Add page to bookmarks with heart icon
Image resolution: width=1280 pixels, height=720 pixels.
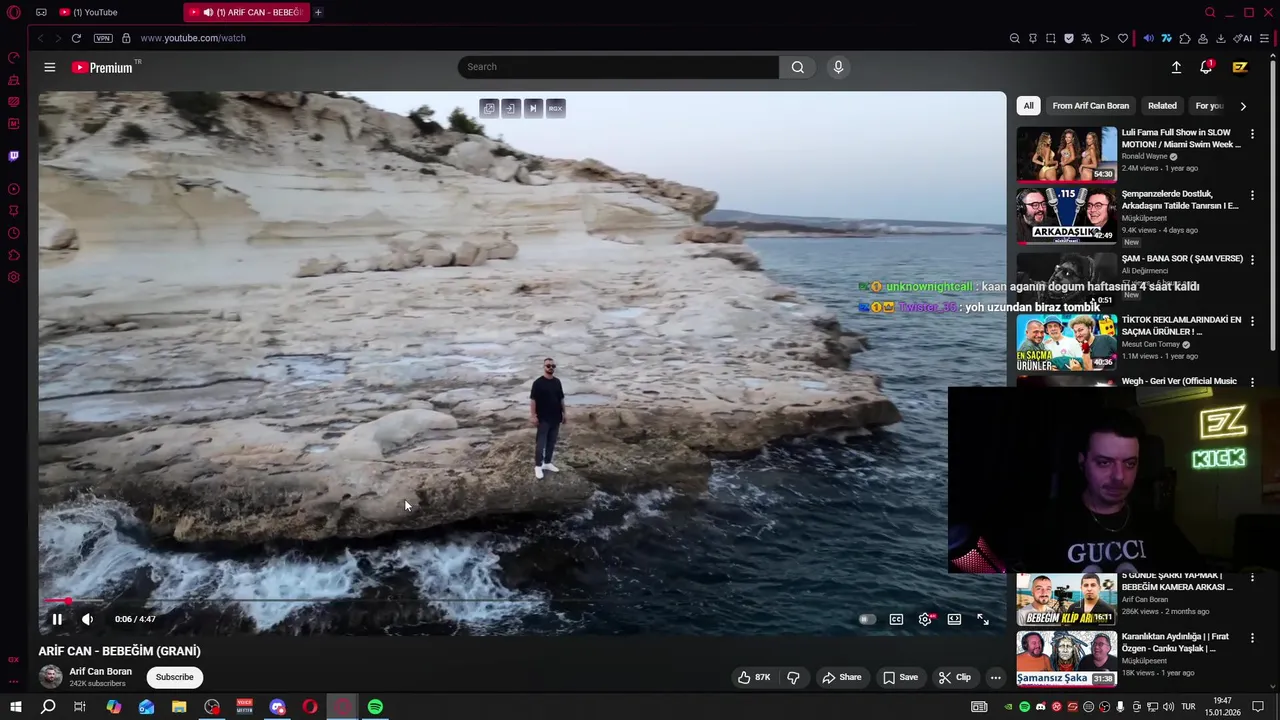[x=1123, y=38]
